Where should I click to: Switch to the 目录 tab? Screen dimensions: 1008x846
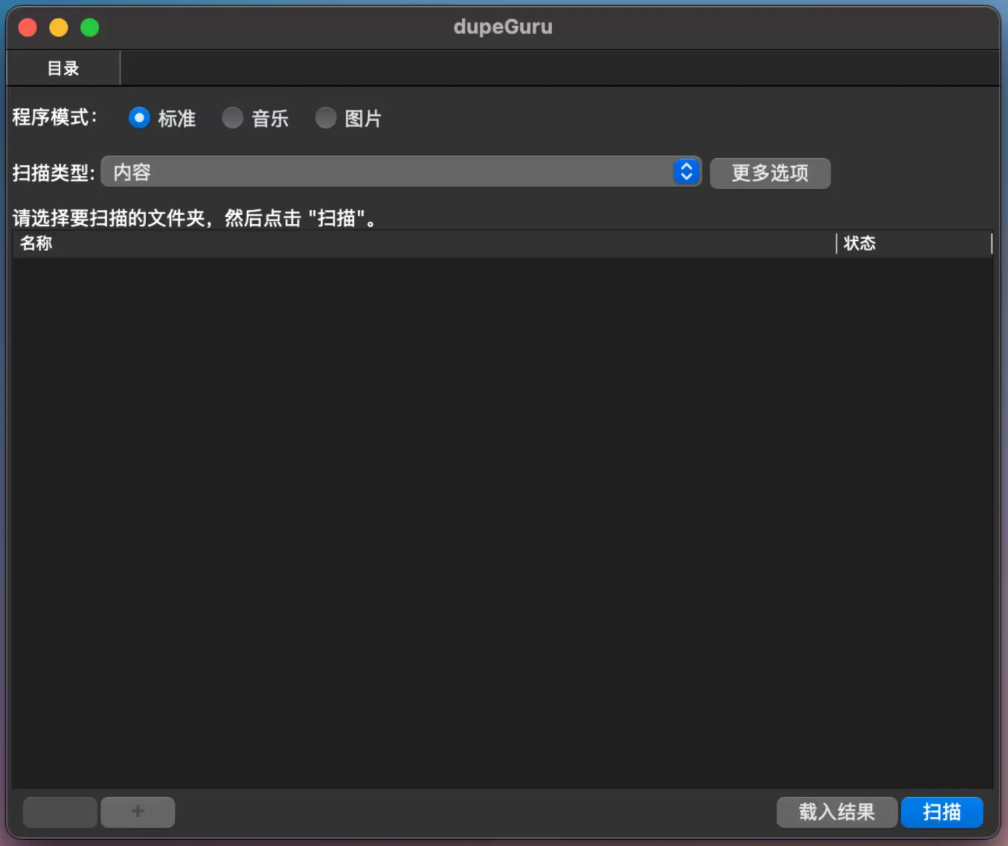[x=62, y=68]
